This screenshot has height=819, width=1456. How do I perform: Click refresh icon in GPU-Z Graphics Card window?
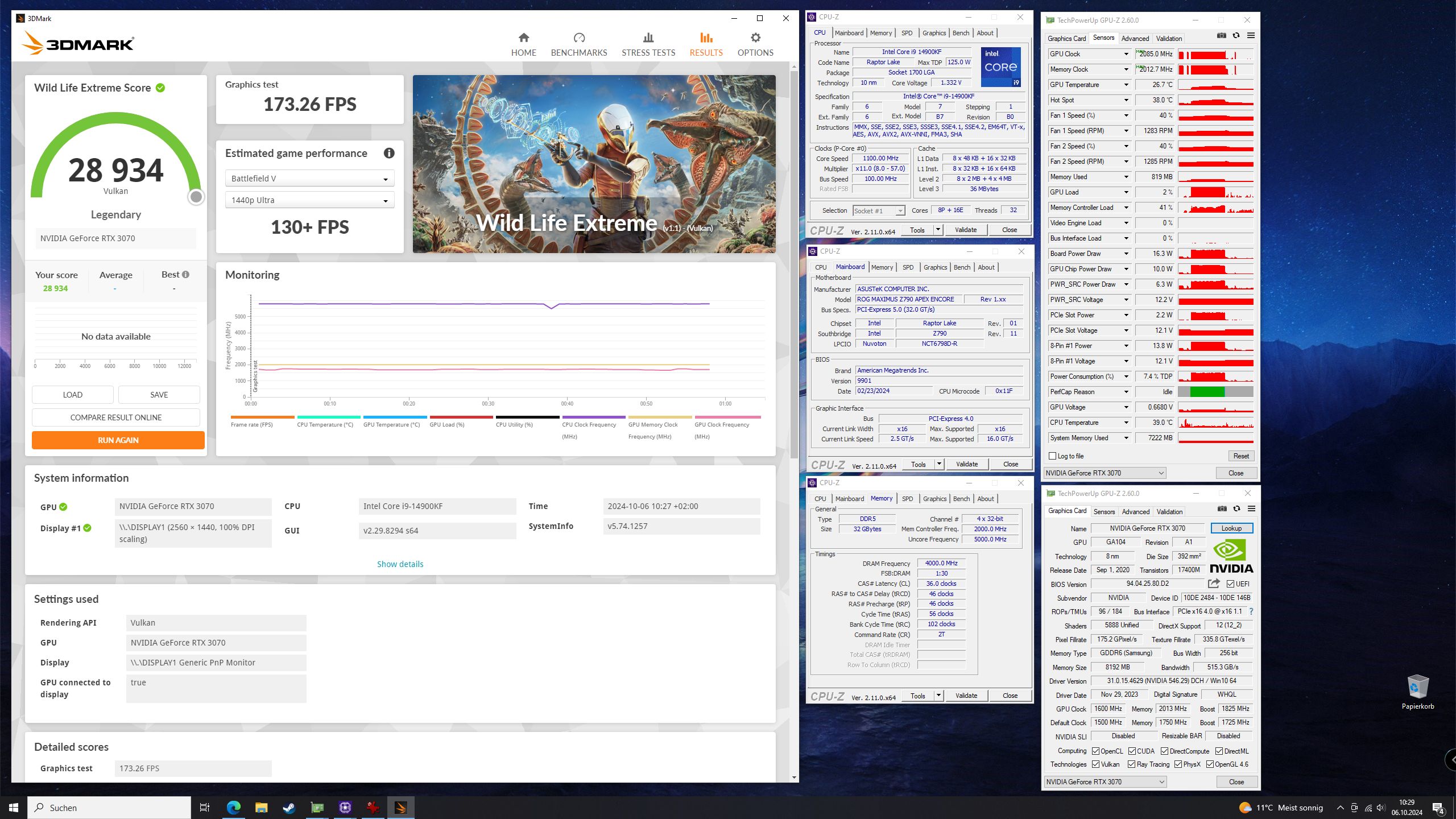click(x=1236, y=508)
